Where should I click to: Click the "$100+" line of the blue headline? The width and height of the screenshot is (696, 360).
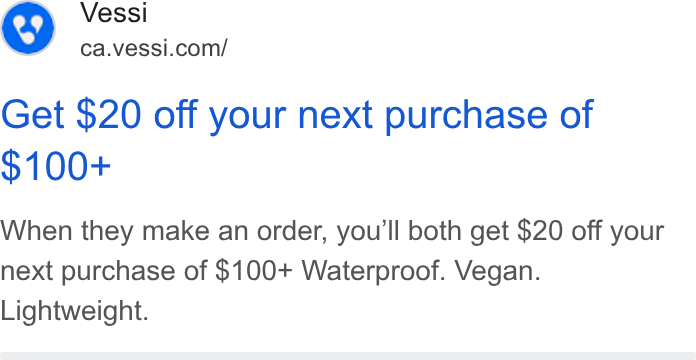click(x=55, y=166)
